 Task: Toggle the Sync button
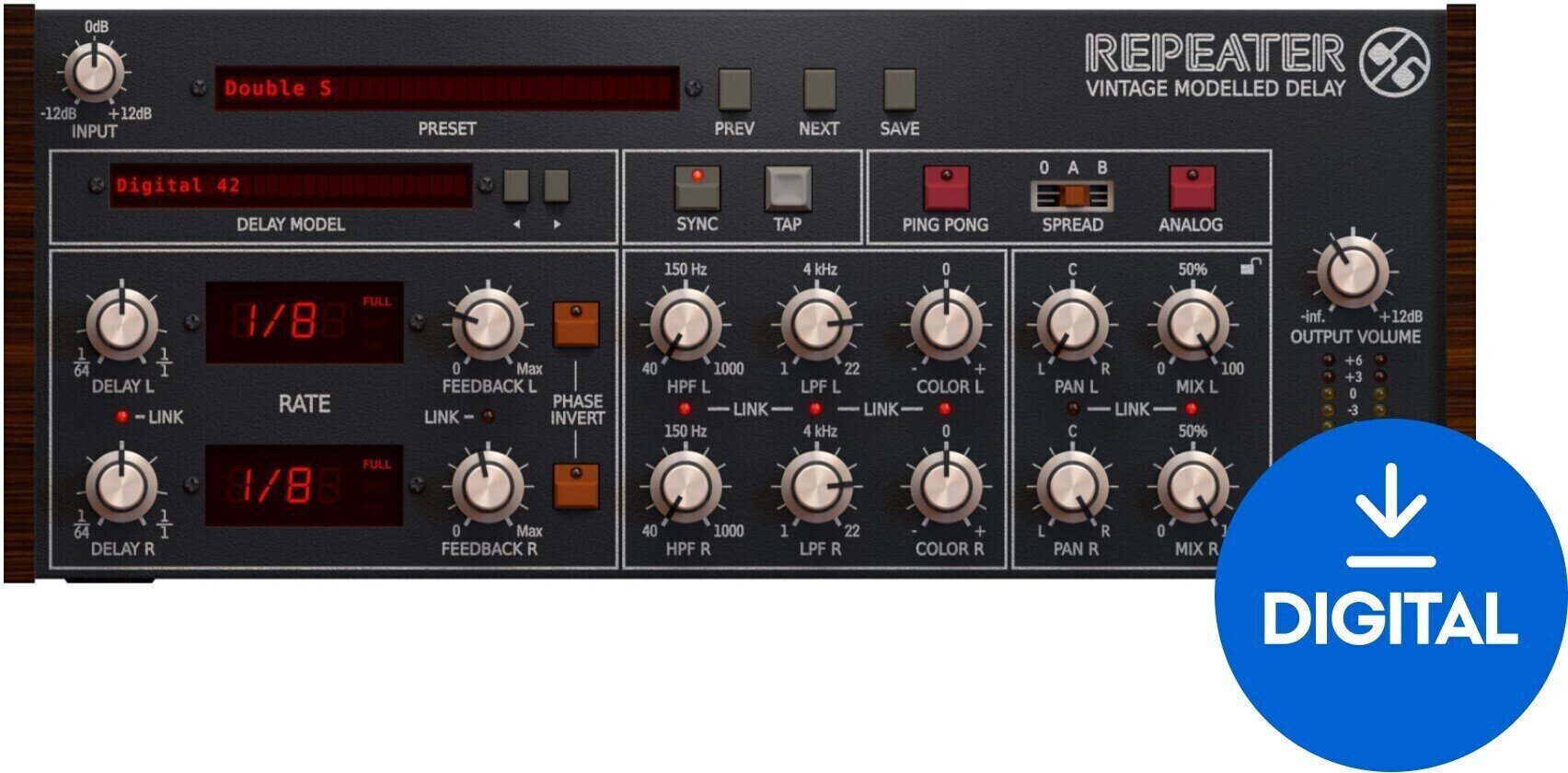tap(697, 189)
